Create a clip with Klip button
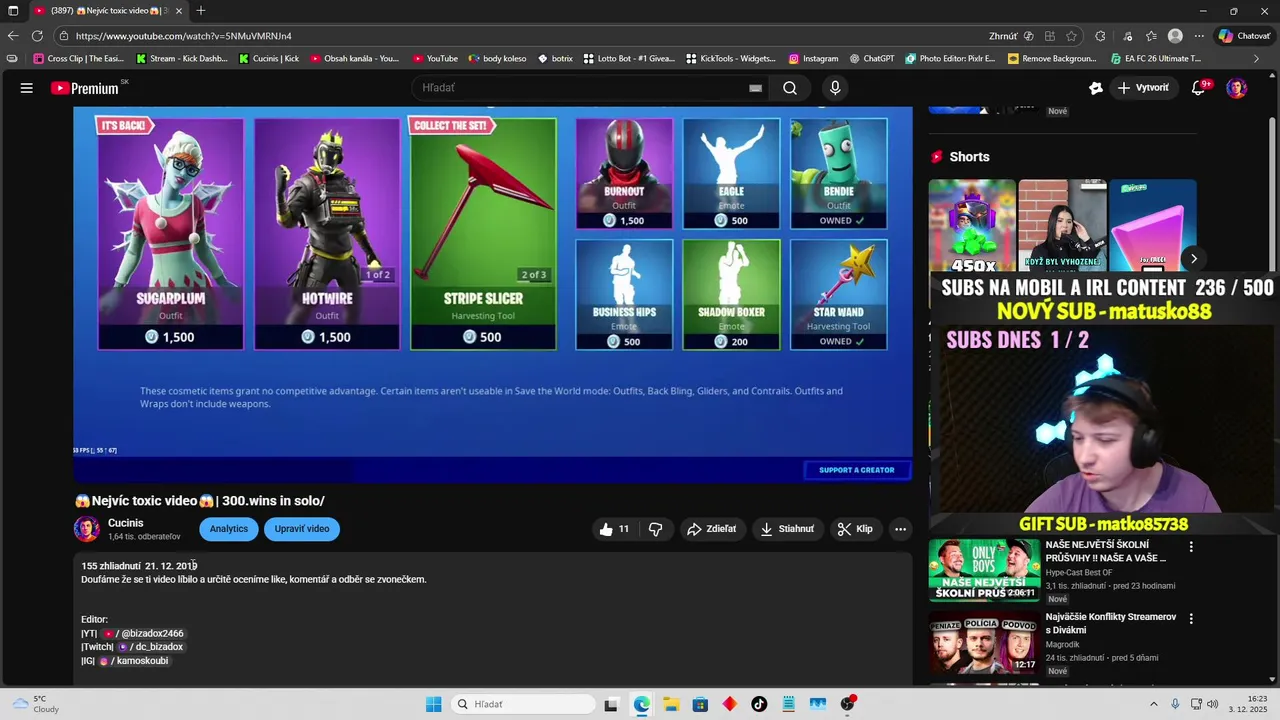Screen dimensions: 1280x720 pos(855,529)
